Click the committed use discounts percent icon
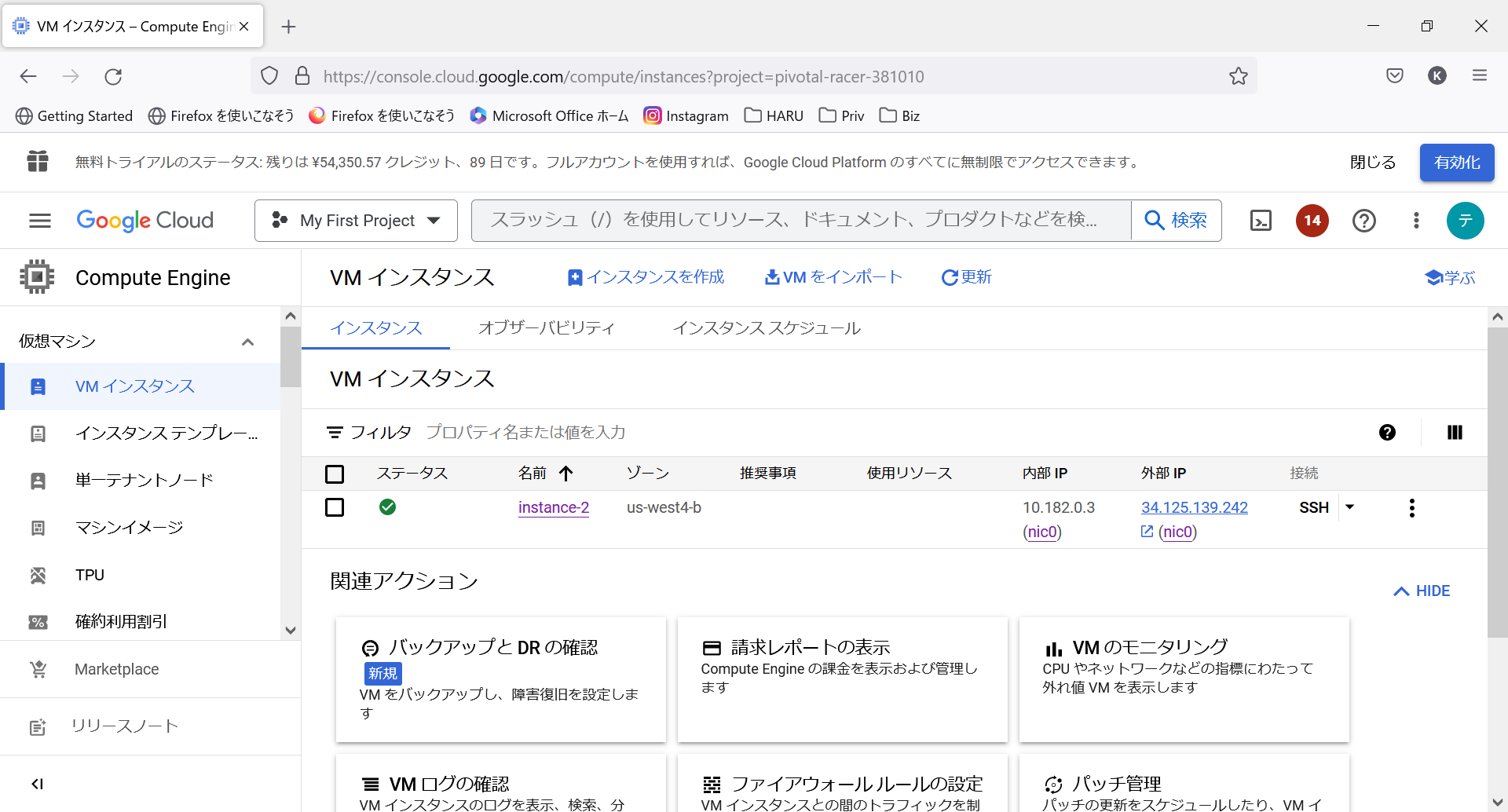The height and width of the screenshot is (812, 1508). pos(38,622)
